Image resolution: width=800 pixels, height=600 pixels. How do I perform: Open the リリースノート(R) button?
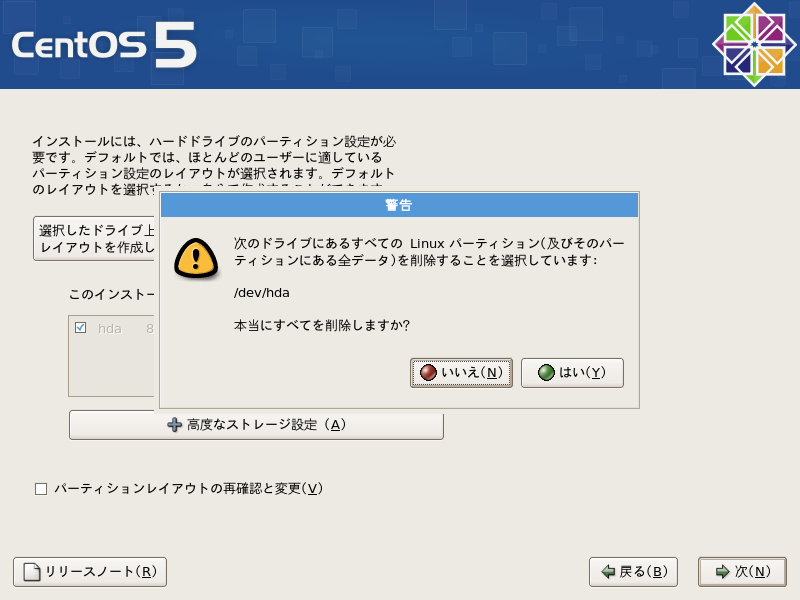point(90,572)
